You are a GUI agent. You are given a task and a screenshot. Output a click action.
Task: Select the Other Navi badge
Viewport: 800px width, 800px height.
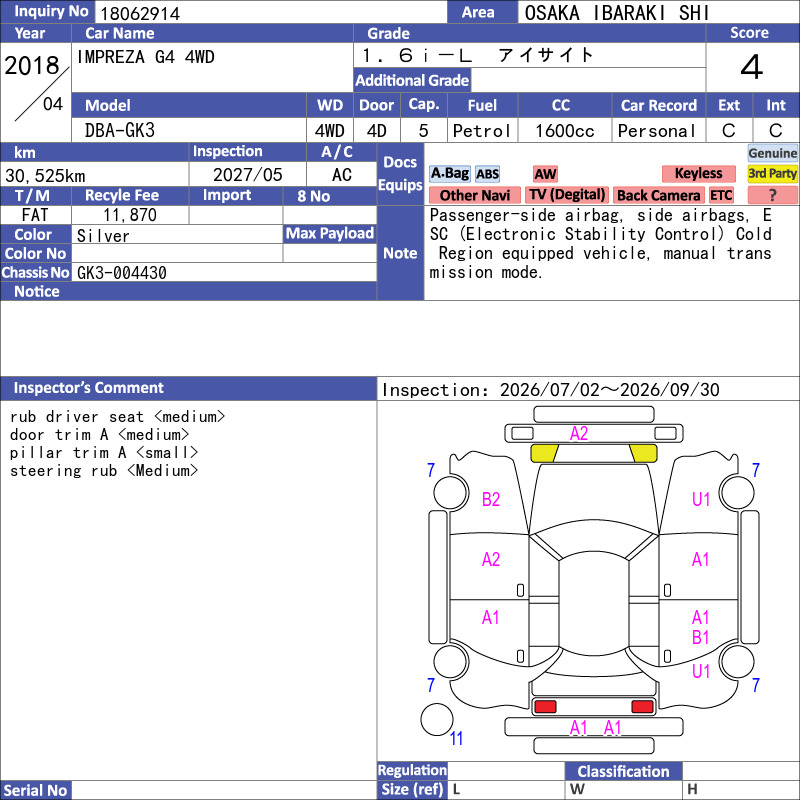click(474, 195)
